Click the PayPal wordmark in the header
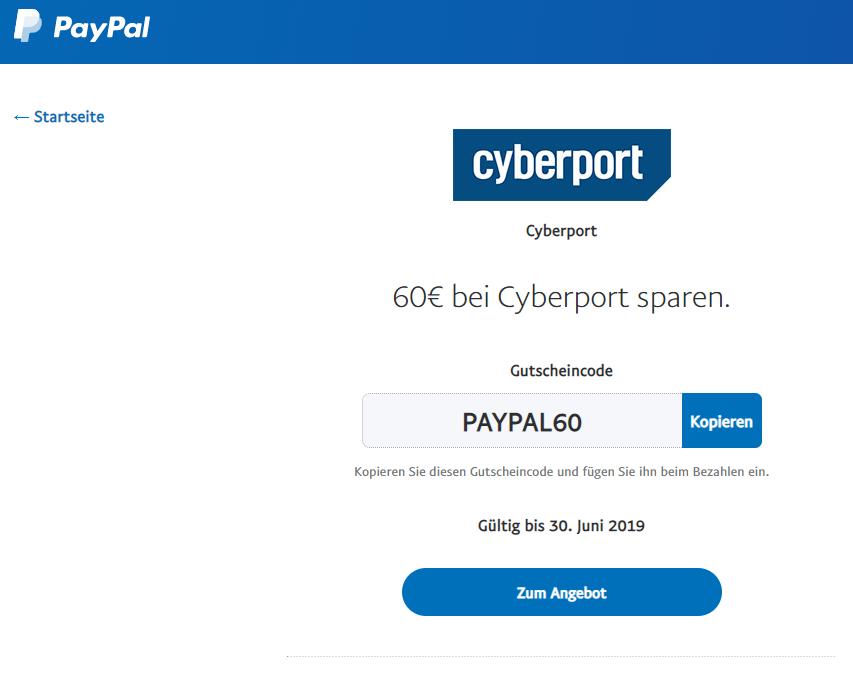This screenshot has width=853, height=675. coord(101,27)
